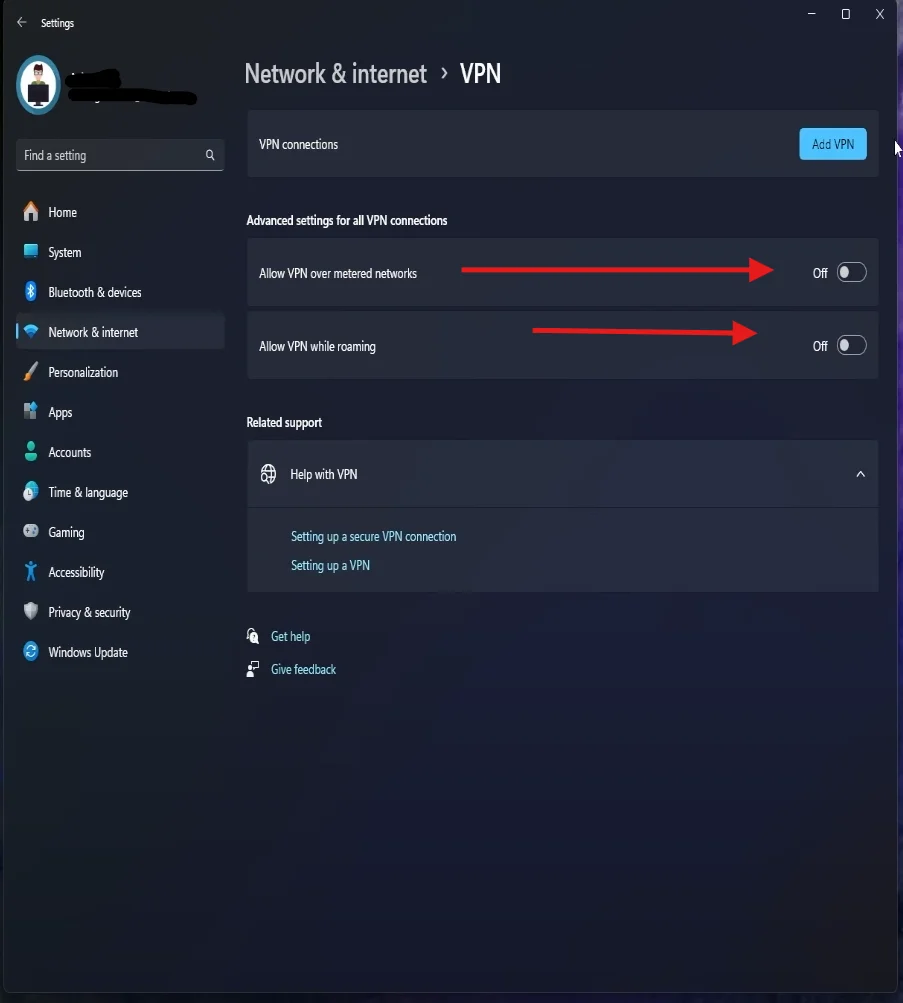Viewport: 903px width, 1003px height.
Task: Click the Home icon in sidebar
Action: (31, 212)
